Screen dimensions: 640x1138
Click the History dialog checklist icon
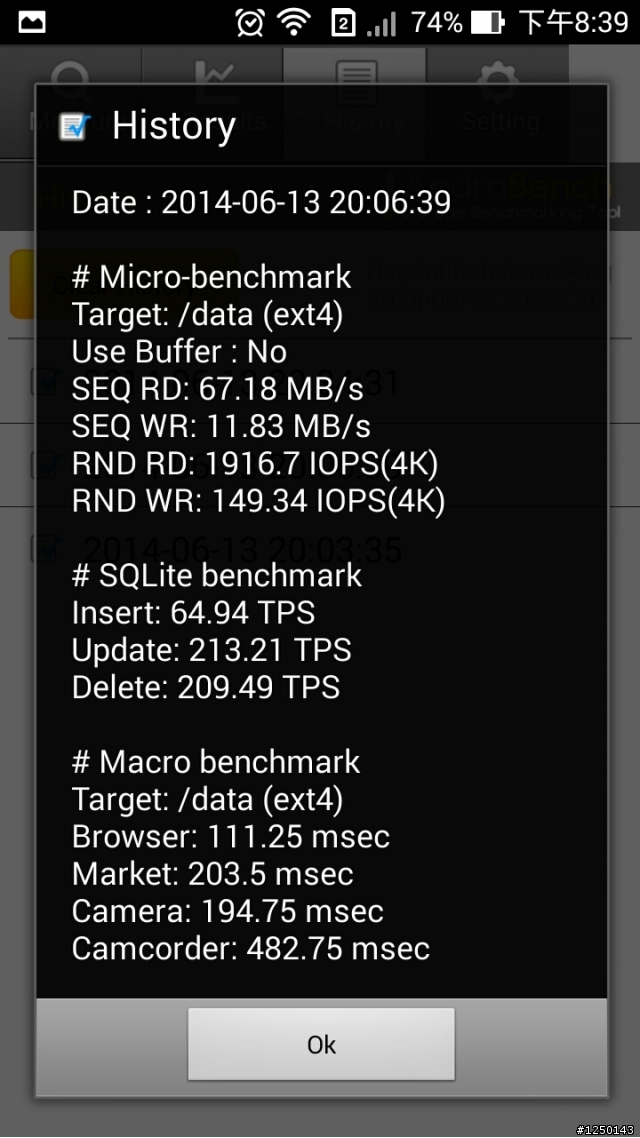(x=75, y=126)
